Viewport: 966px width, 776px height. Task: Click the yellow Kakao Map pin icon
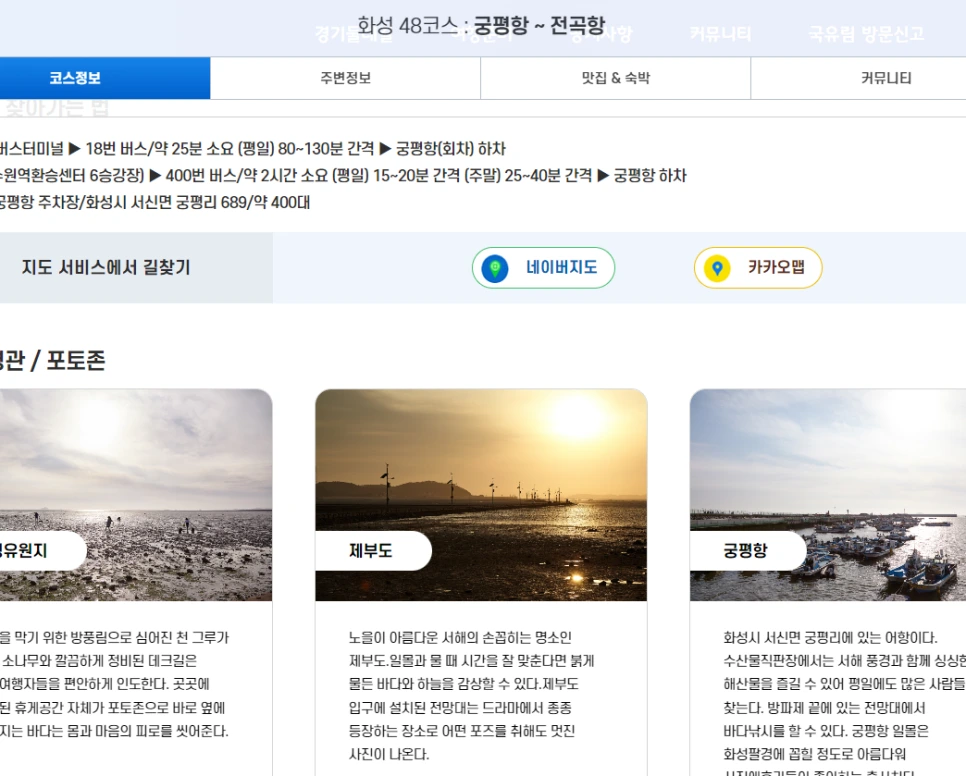[718, 268]
